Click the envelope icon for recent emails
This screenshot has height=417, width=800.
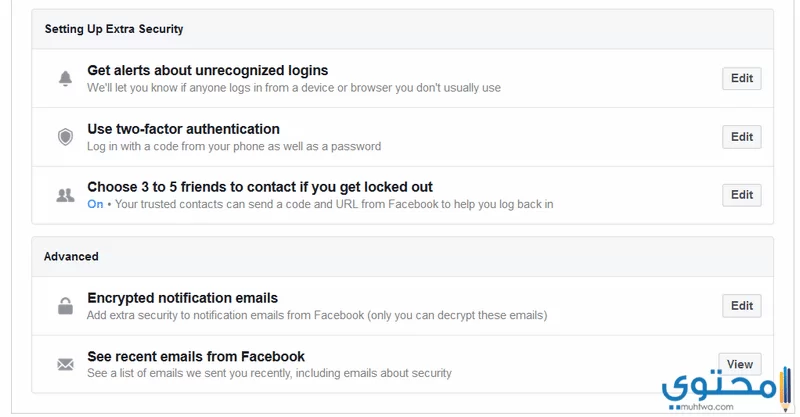point(65,364)
